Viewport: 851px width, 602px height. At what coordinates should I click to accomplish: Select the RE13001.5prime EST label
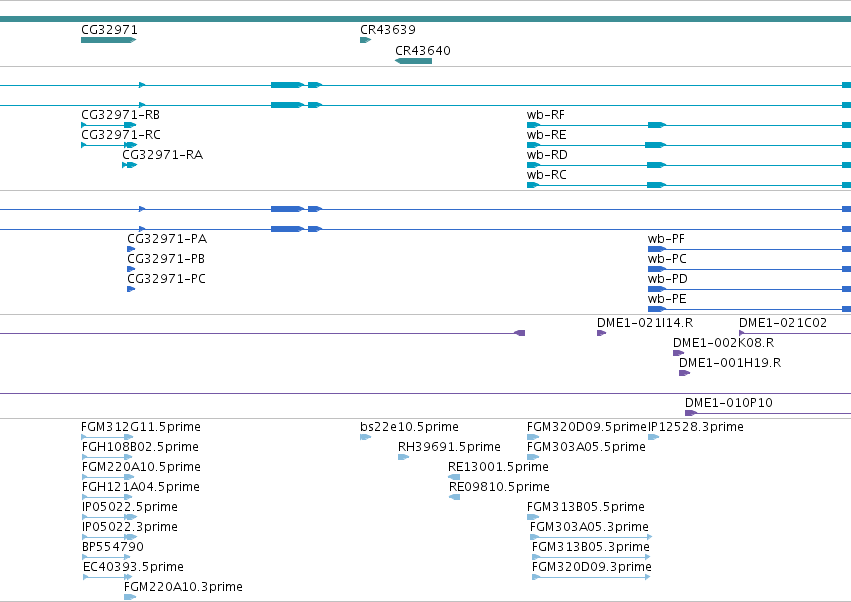498,467
